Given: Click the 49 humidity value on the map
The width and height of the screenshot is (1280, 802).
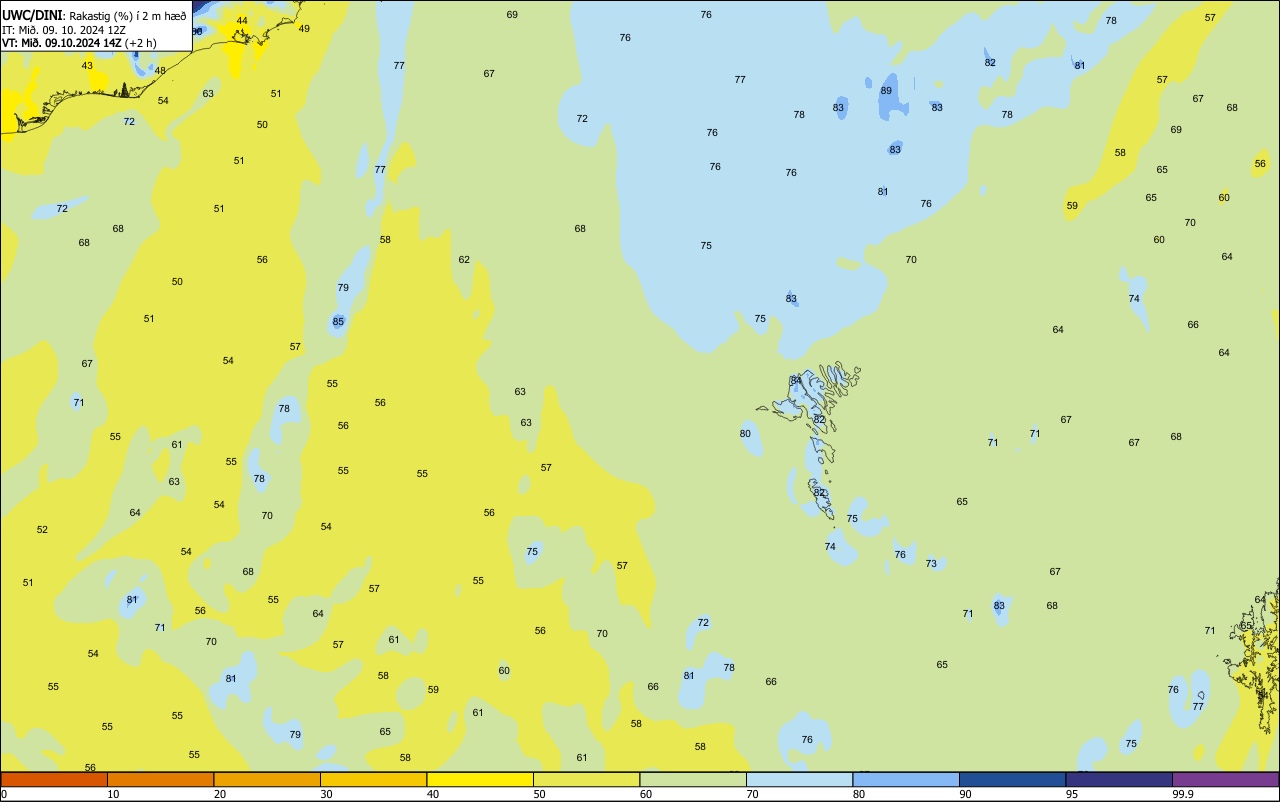Looking at the screenshot, I should (304, 28).
